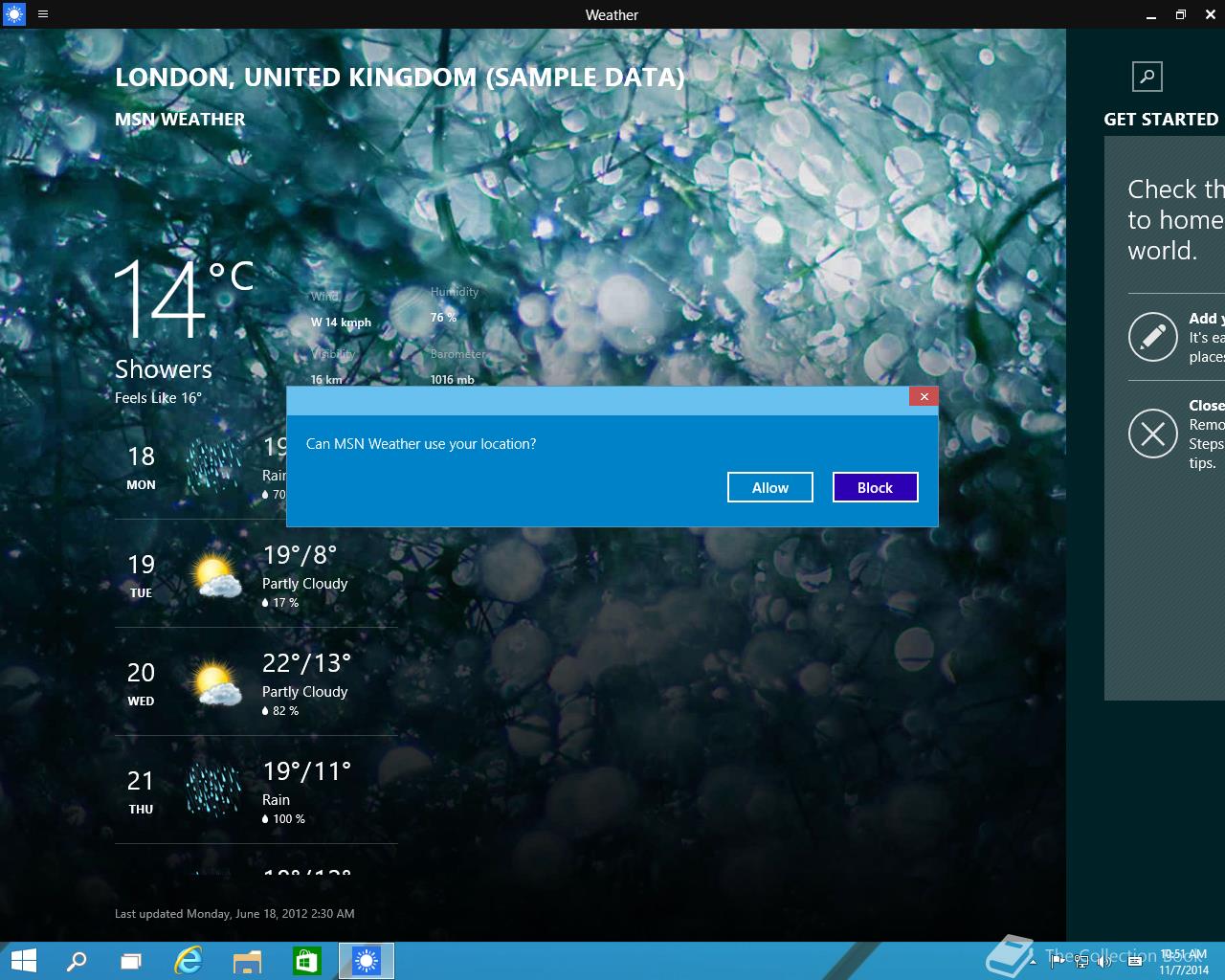1225x980 pixels.
Task: Click the Showers condition text
Action: [x=164, y=369]
